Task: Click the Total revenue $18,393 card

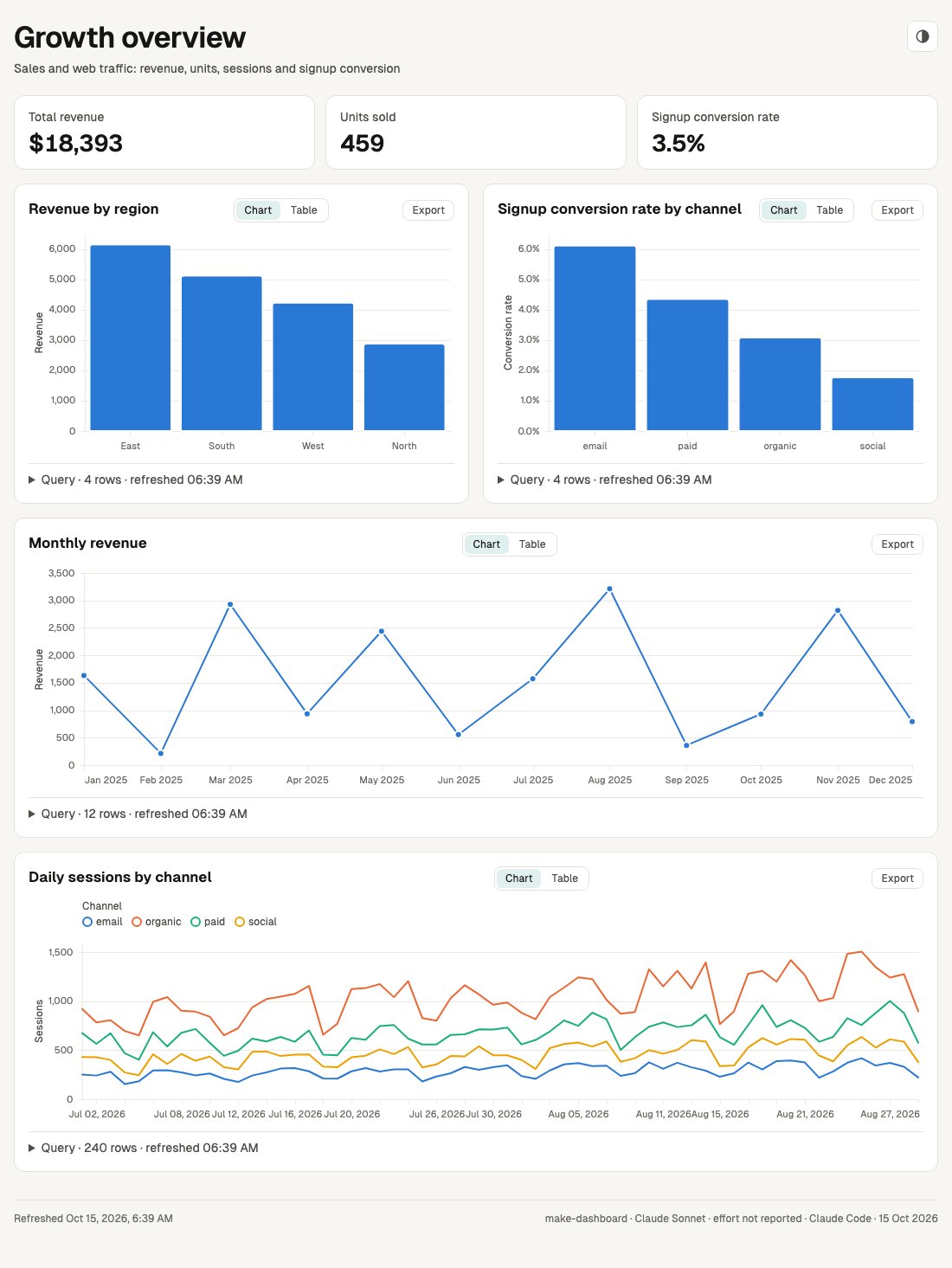Action: [164, 132]
